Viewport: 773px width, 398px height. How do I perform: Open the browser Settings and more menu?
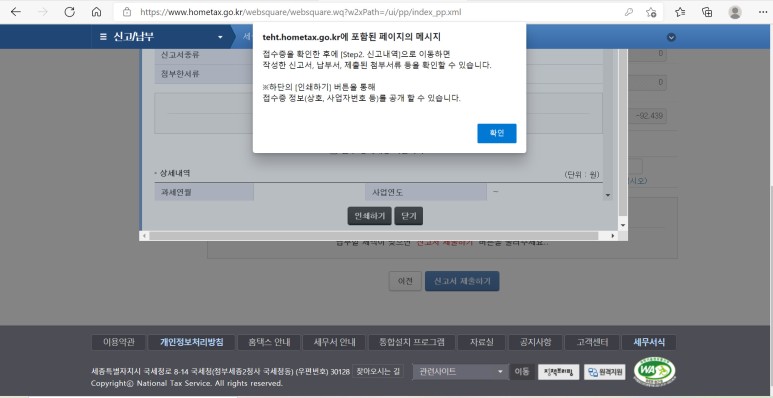click(x=763, y=12)
